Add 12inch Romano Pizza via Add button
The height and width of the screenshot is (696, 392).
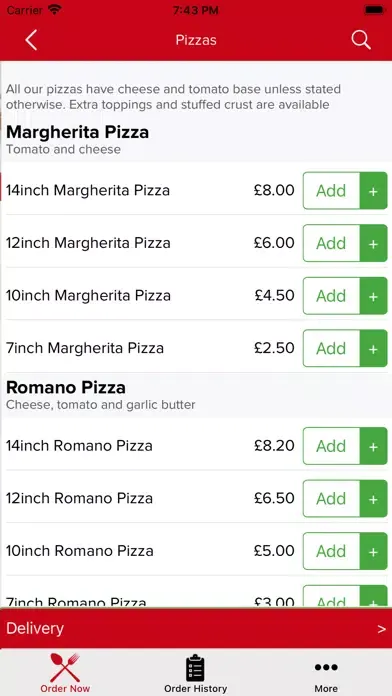(331, 498)
